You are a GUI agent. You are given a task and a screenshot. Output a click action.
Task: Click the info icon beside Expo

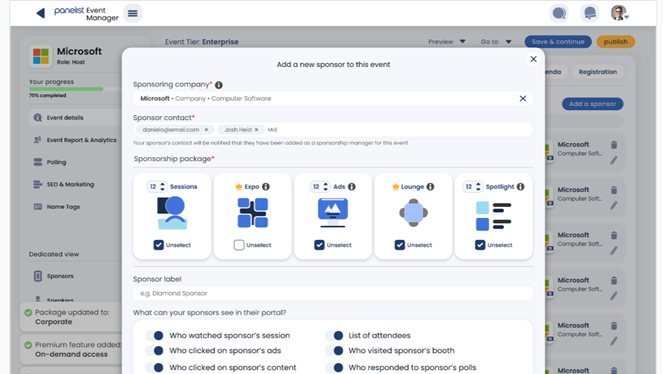tap(266, 186)
